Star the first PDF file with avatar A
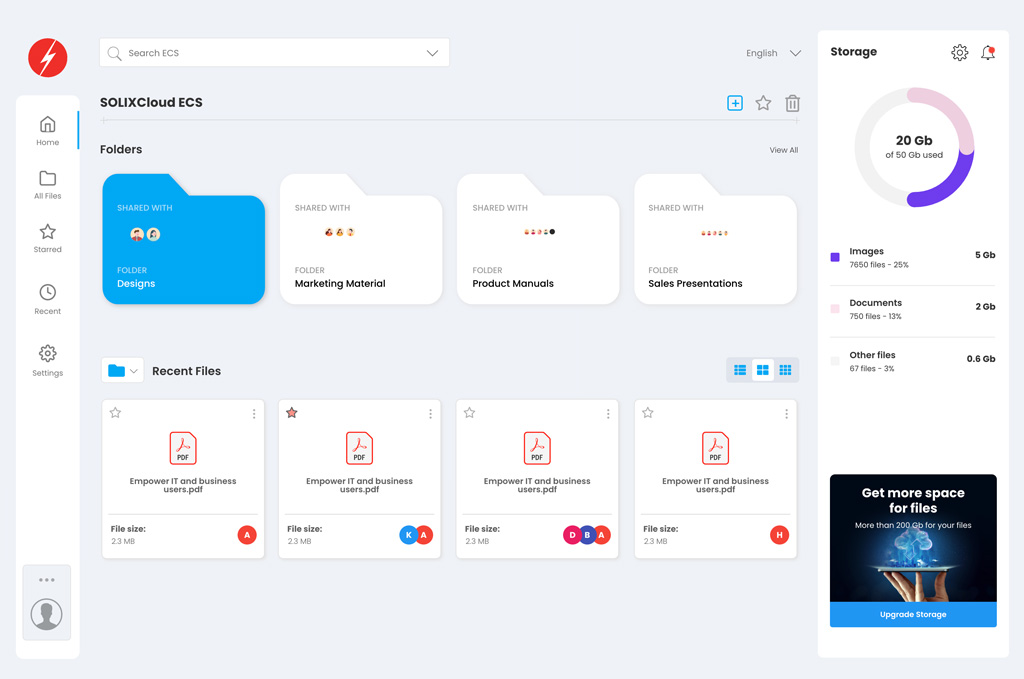1024x679 pixels. pos(116,413)
